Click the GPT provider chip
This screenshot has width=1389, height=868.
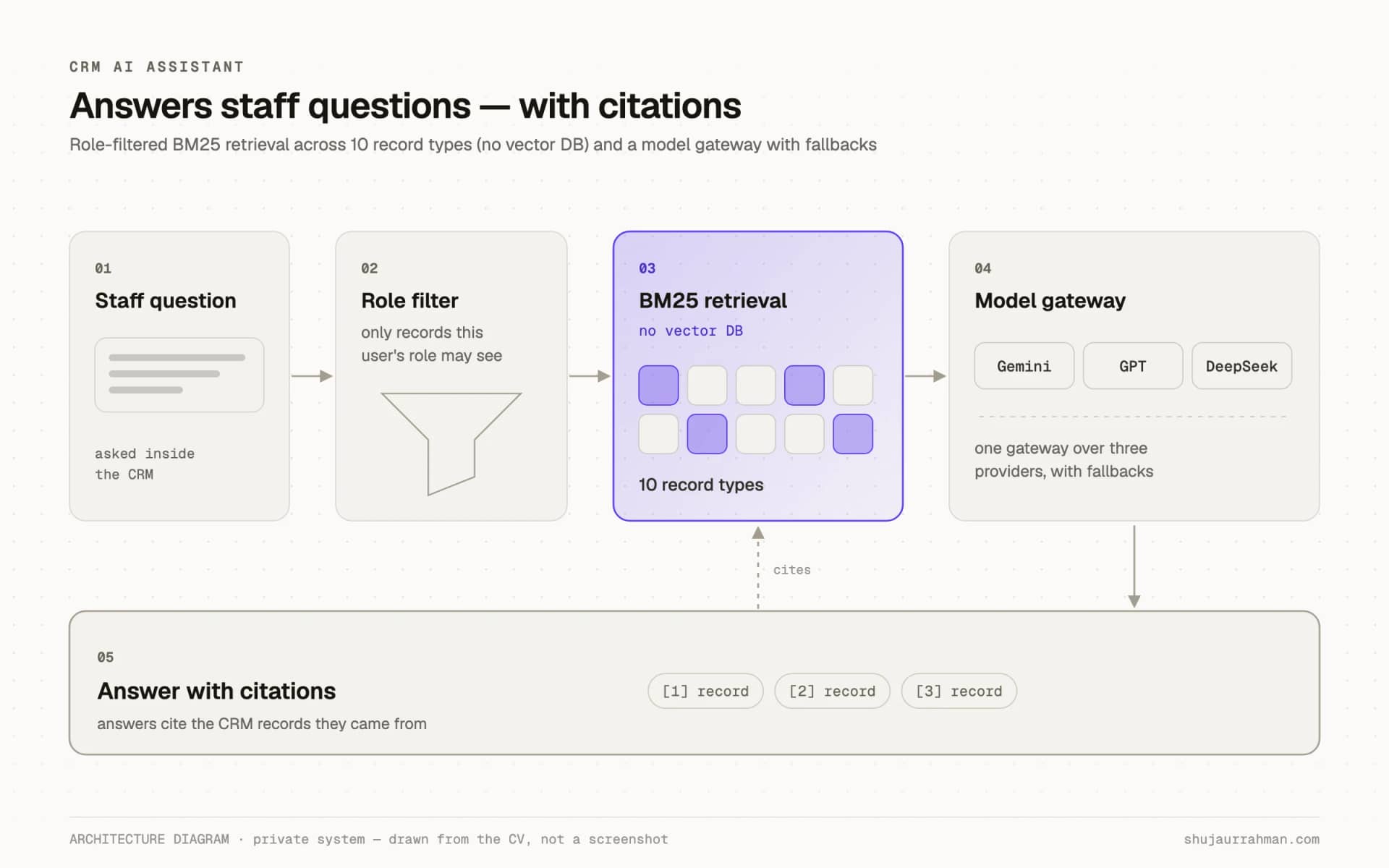click(1132, 366)
